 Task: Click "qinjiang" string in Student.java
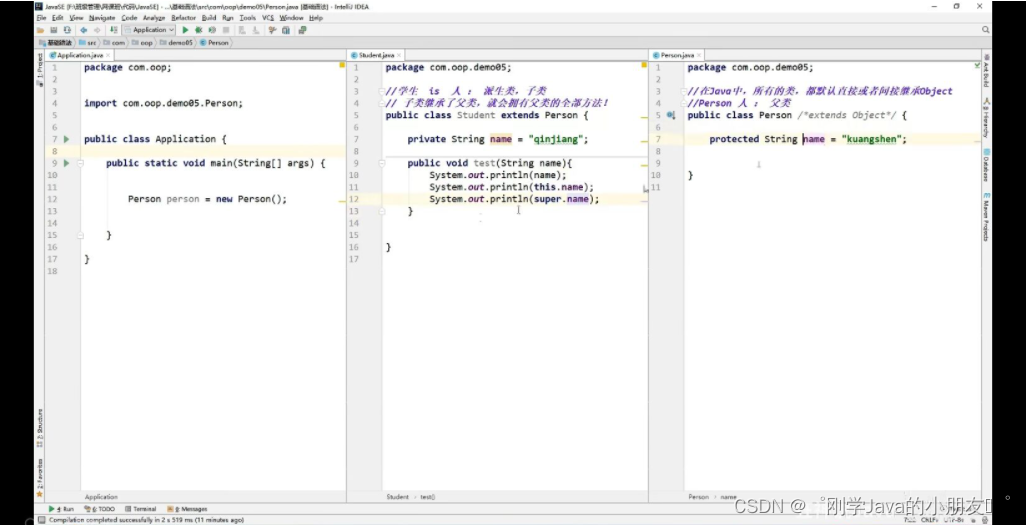tap(556, 139)
